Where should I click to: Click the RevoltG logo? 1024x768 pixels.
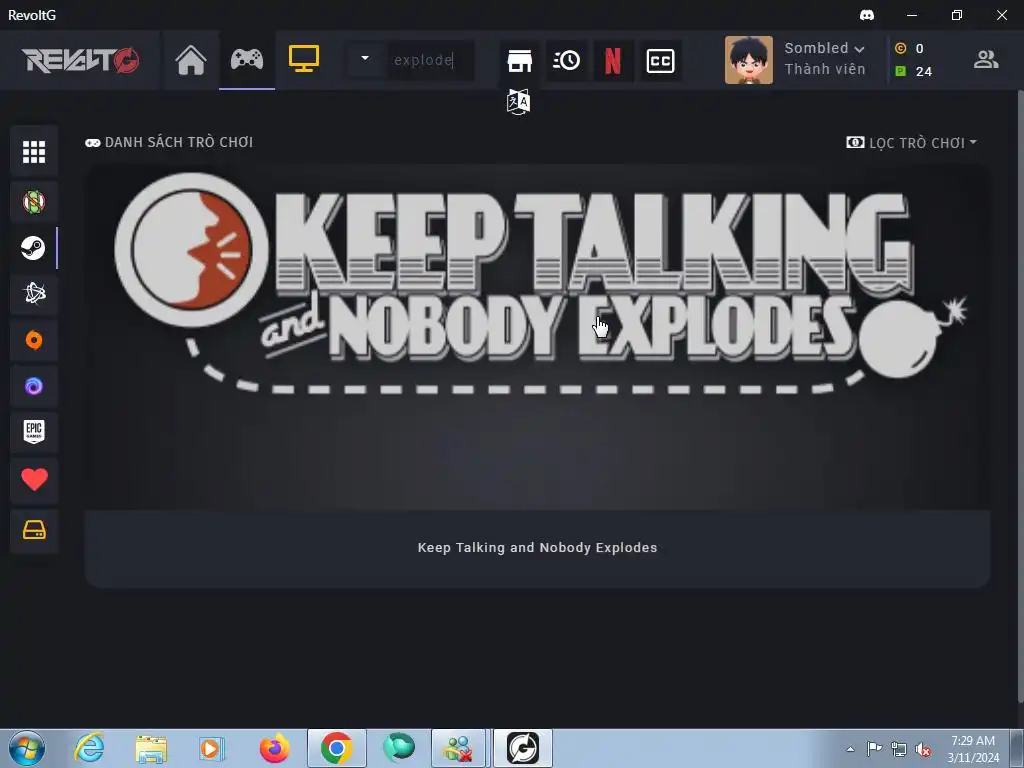[x=80, y=60]
